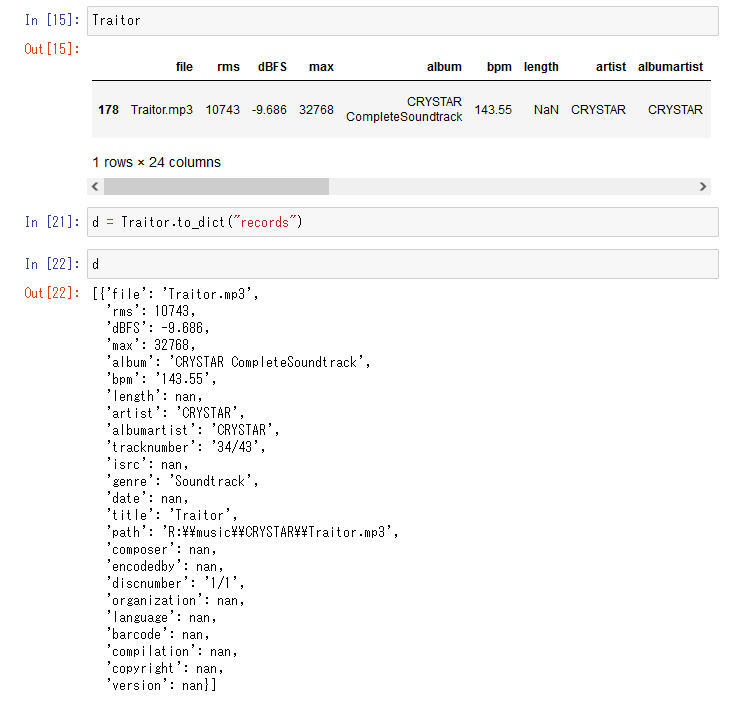Click the Traitor.mp3 table cell
737x701 pixels.
[162, 110]
